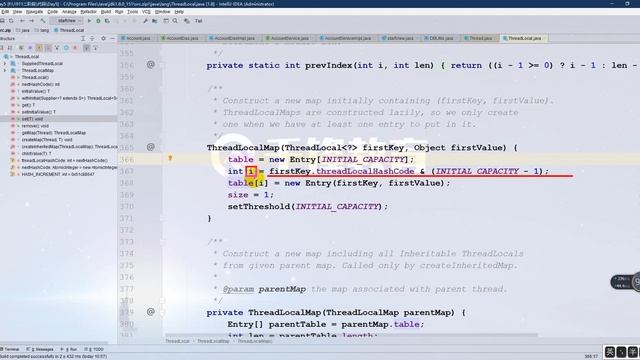Viewport: 640px width, 360px height.
Task: Click ThreadLocal in the bottom breadcrumb
Action: 177,341
